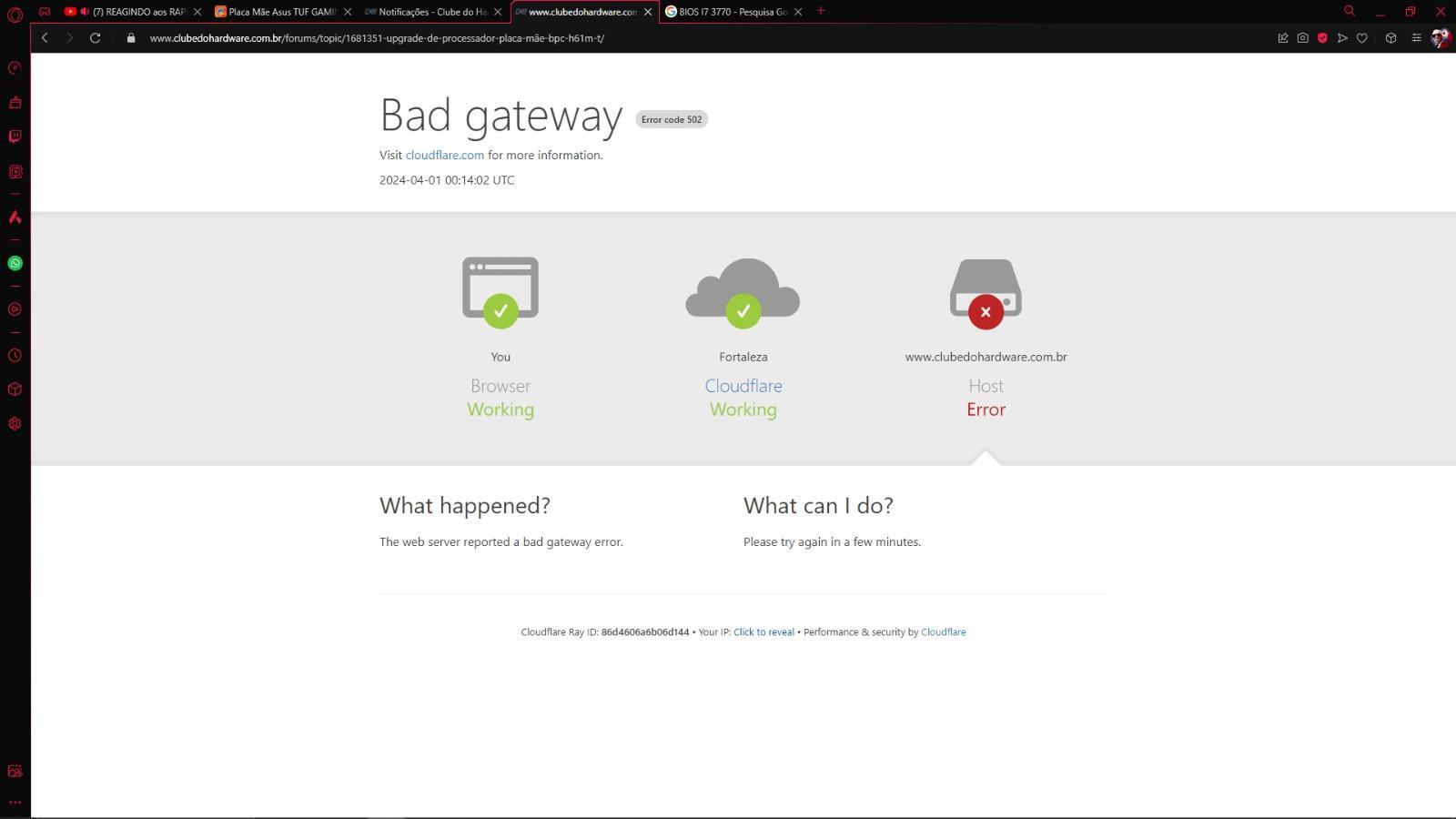Open Easy Setup sliders icon
The height and width of the screenshot is (819, 1456).
tap(1416, 38)
